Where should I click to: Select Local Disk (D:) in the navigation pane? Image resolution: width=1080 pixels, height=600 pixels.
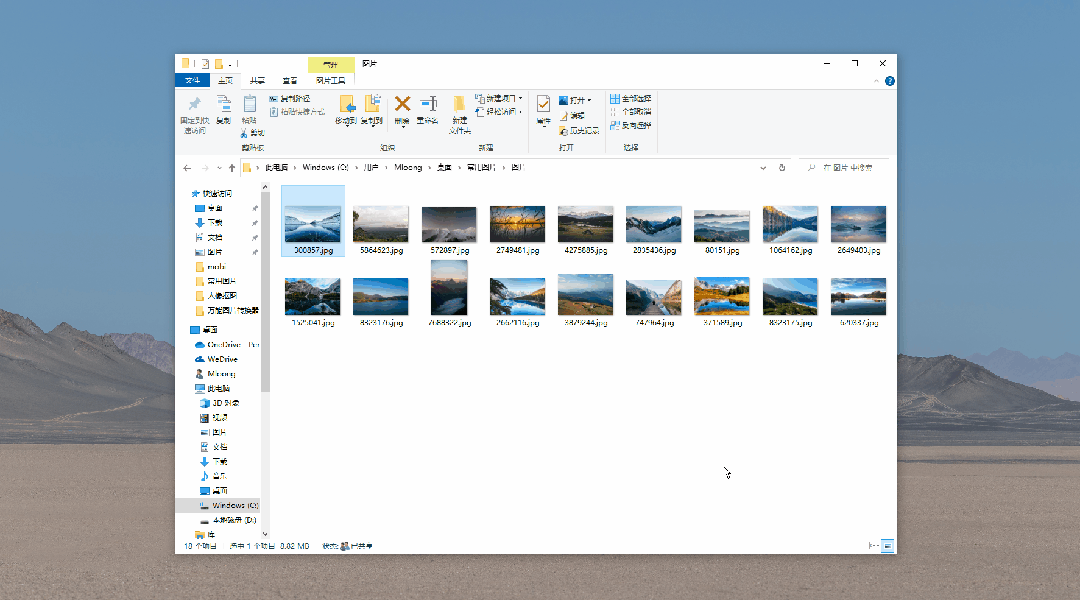point(229,520)
